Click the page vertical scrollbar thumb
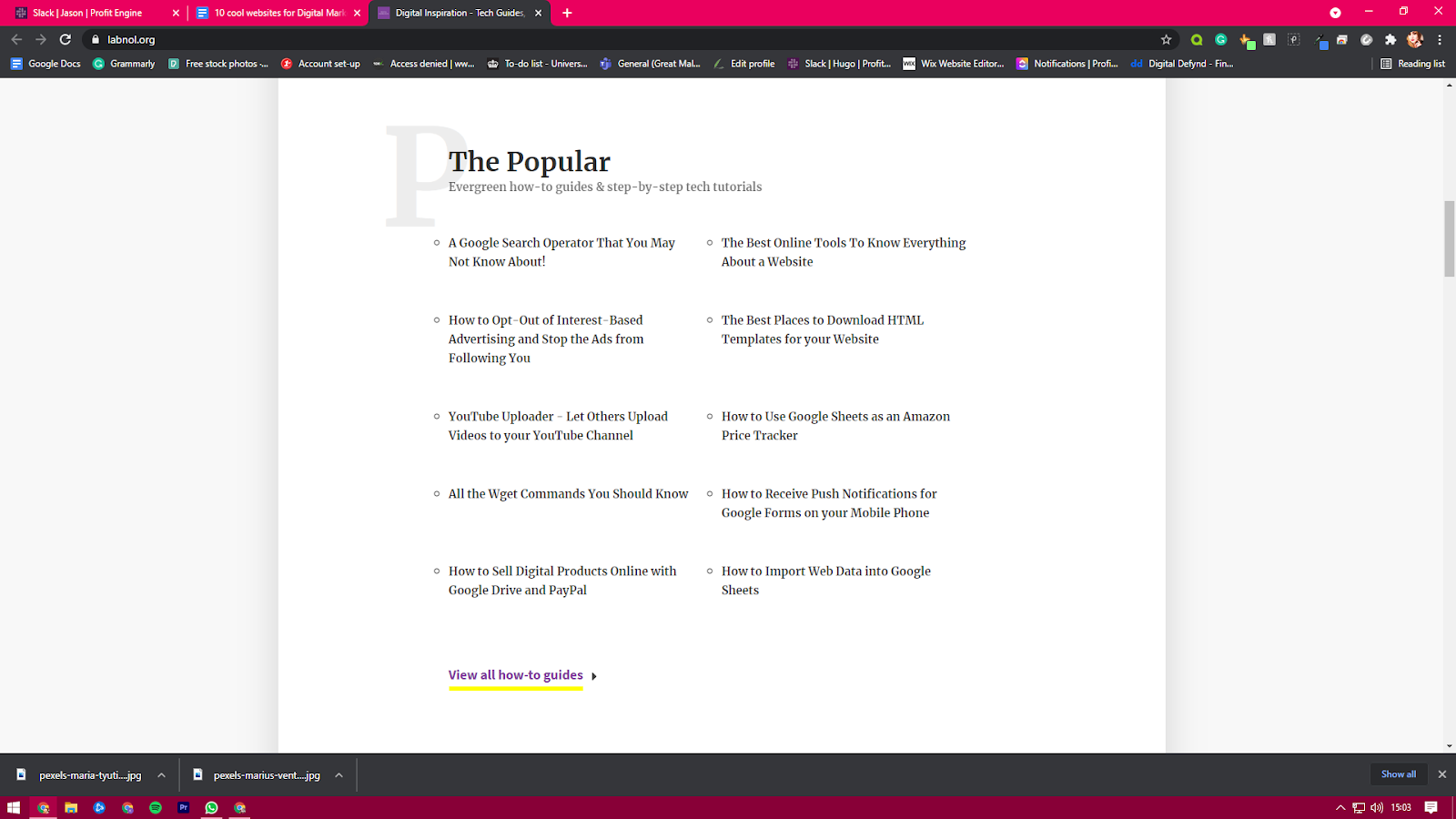 point(1450,238)
